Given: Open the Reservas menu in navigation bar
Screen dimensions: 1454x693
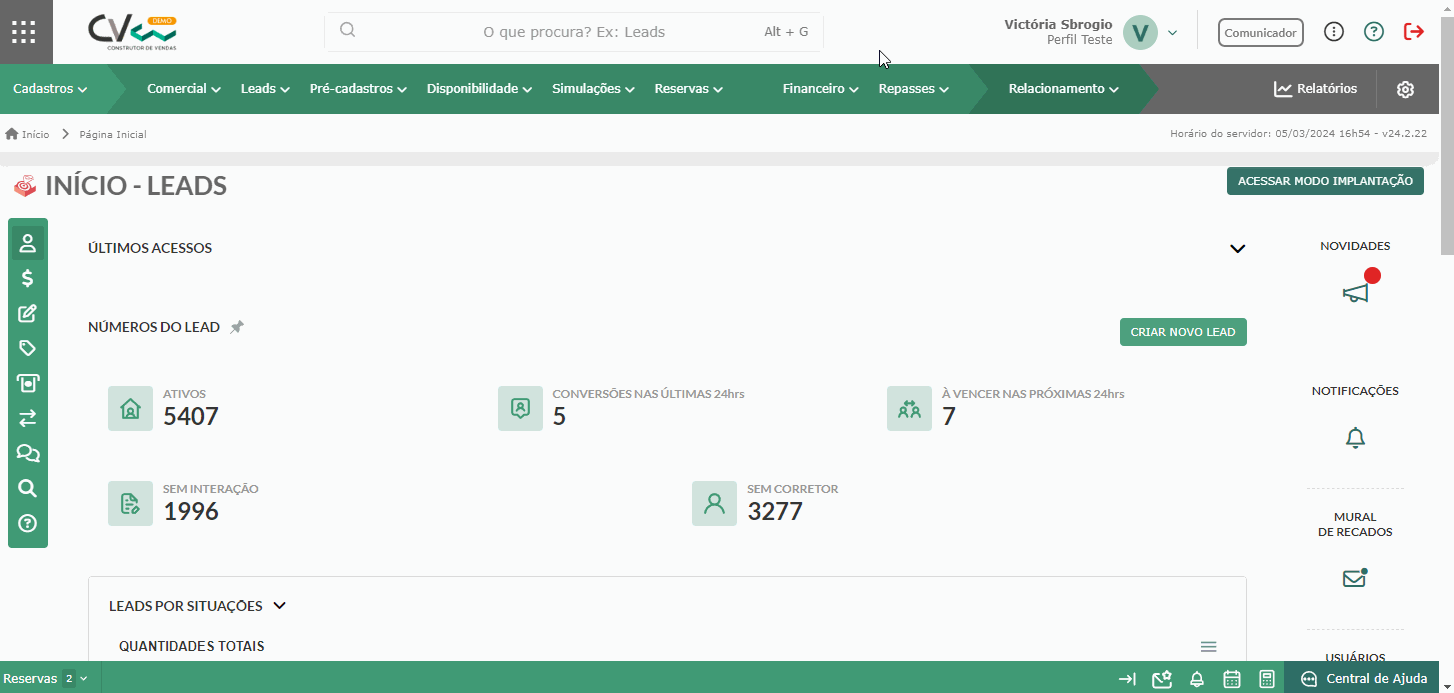Looking at the screenshot, I should (x=689, y=89).
